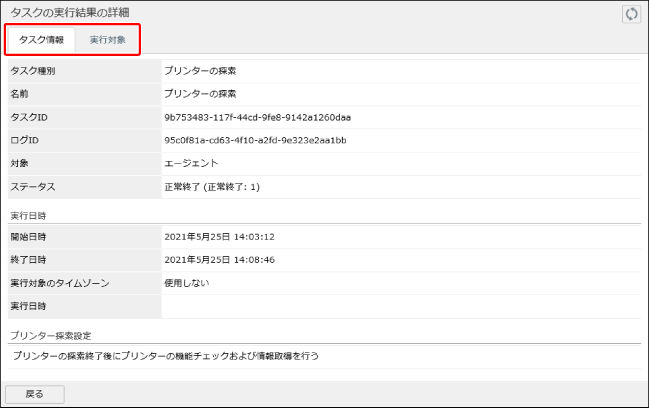The image size is (649, 408).
Task: Click the 使用しない timezone value
Action: (x=190, y=283)
